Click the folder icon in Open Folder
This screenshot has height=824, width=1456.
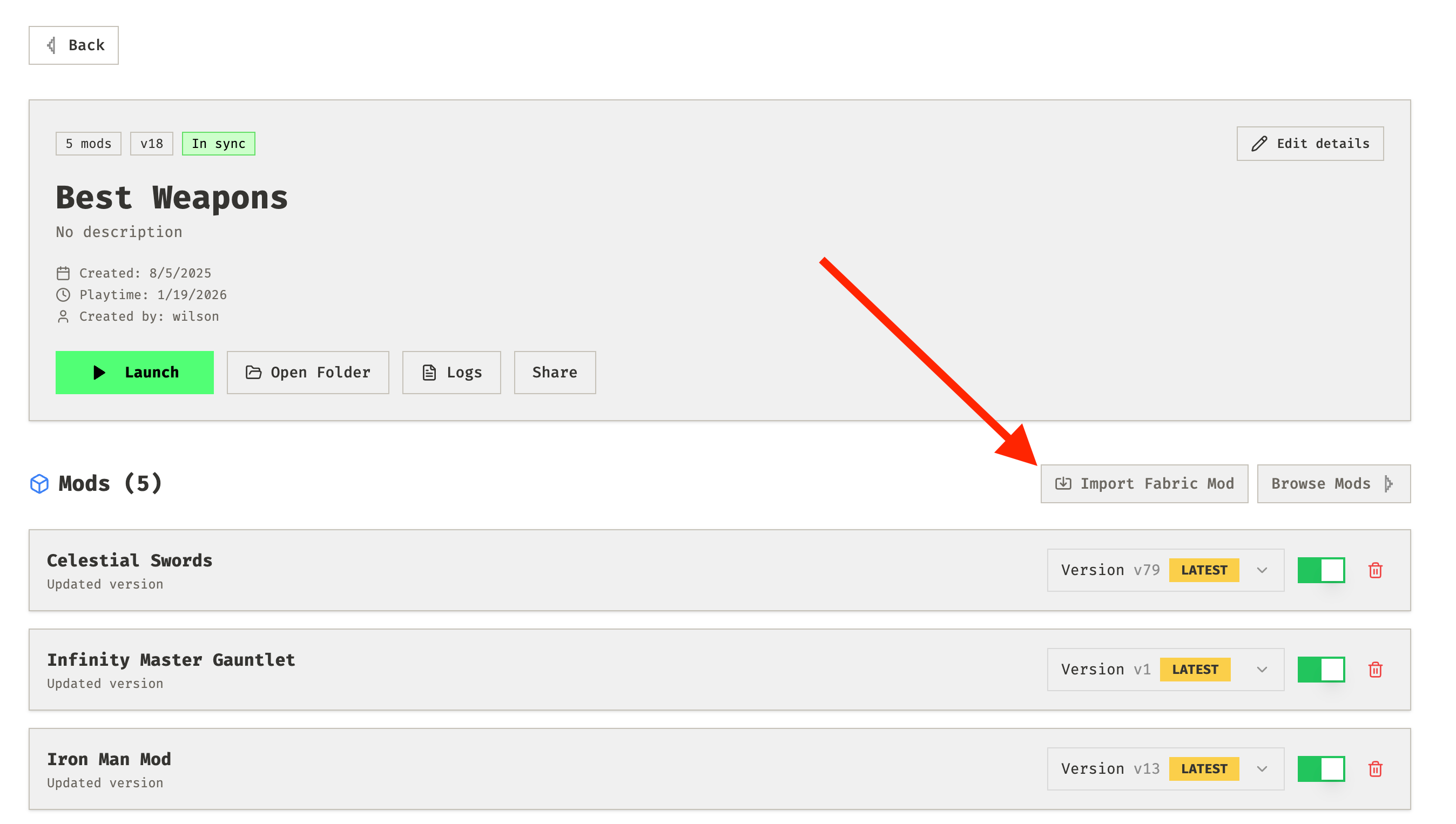(253, 373)
